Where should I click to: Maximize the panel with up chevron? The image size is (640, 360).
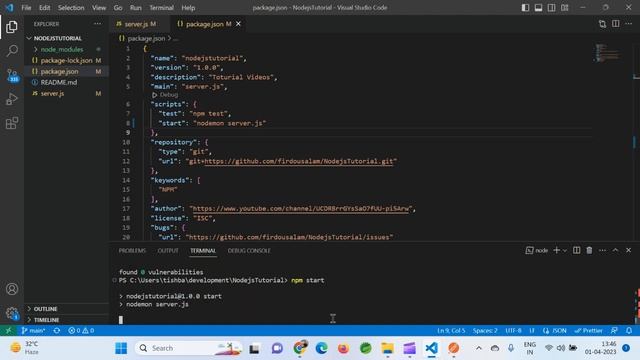[616, 250]
